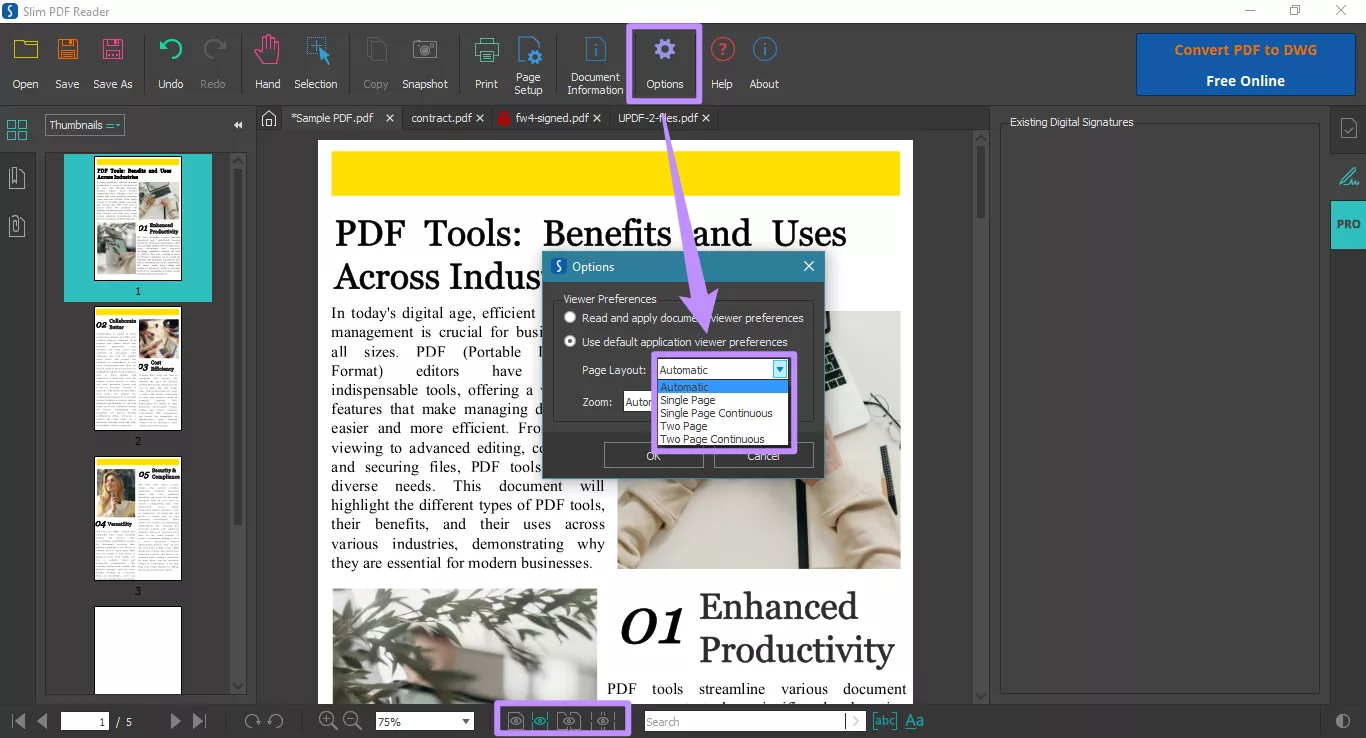Confirm the Options dialog with OK
The width and height of the screenshot is (1366, 738).
pyautogui.click(x=653, y=455)
